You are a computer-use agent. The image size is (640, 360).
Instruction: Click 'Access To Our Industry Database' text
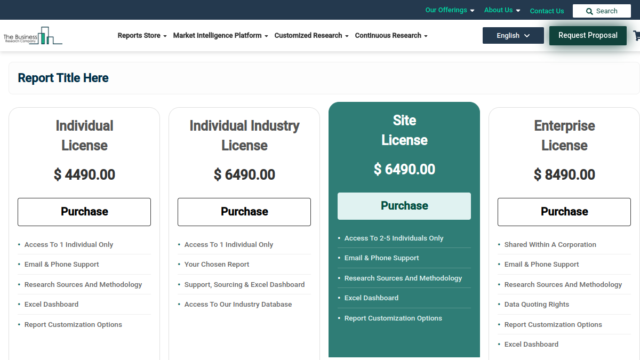click(238, 304)
